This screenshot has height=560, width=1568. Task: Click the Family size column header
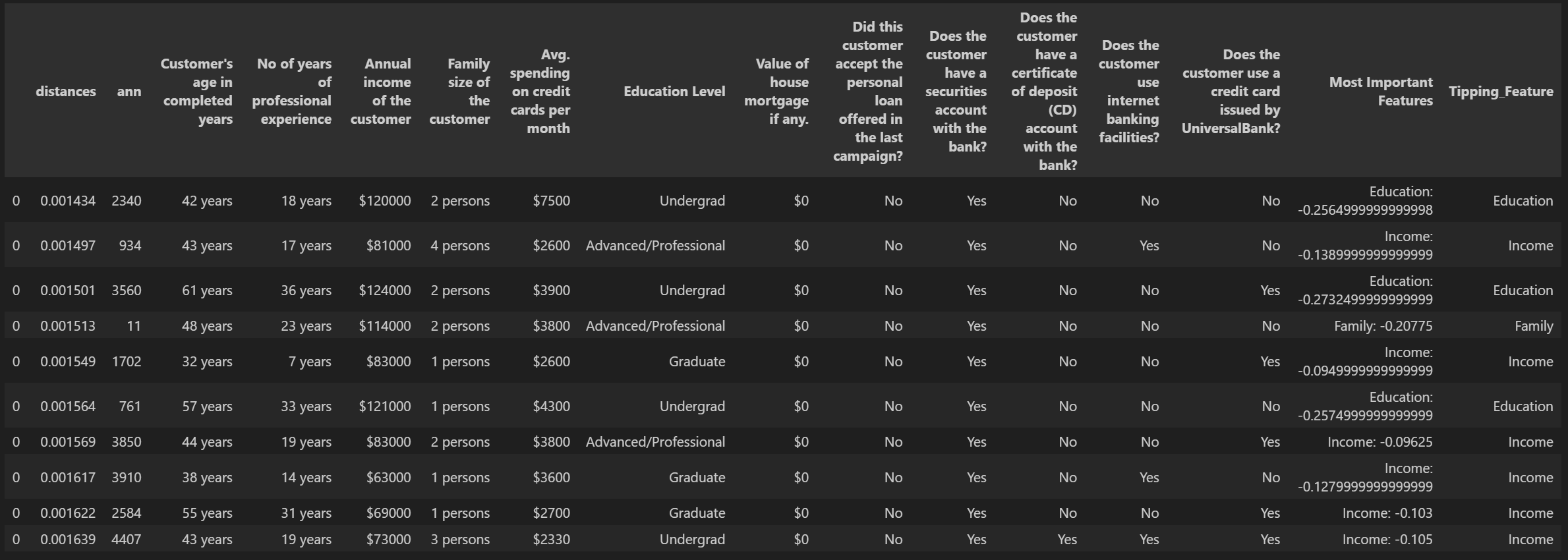tap(460, 92)
